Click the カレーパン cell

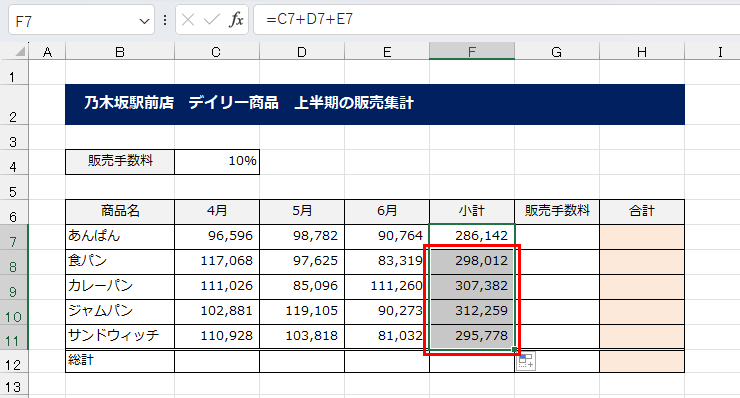pos(120,287)
